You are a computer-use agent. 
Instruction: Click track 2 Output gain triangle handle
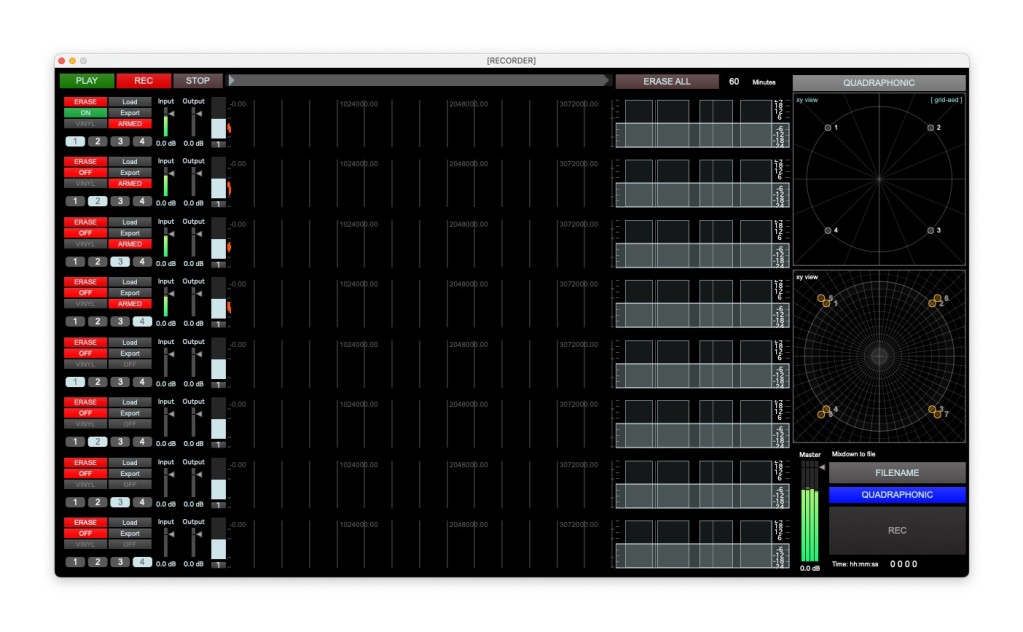(x=198, y=174)
